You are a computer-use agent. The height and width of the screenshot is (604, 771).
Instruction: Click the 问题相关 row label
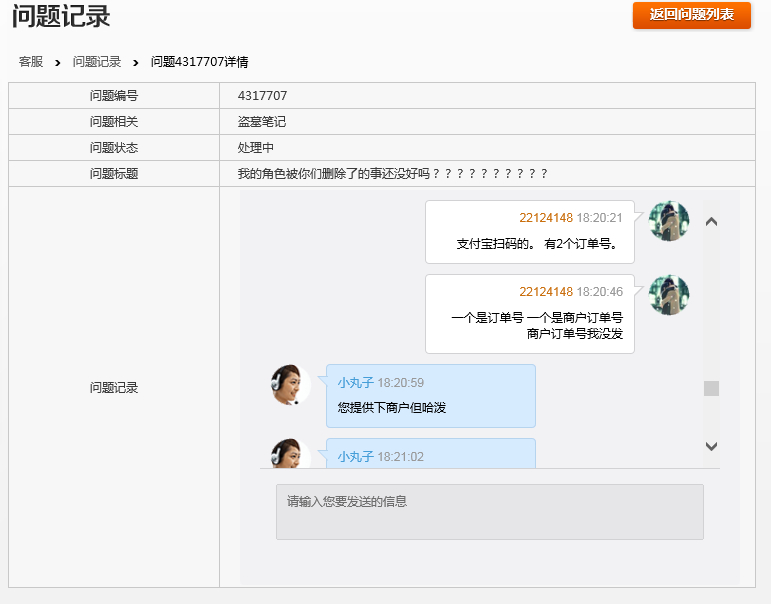coord(114,121)
